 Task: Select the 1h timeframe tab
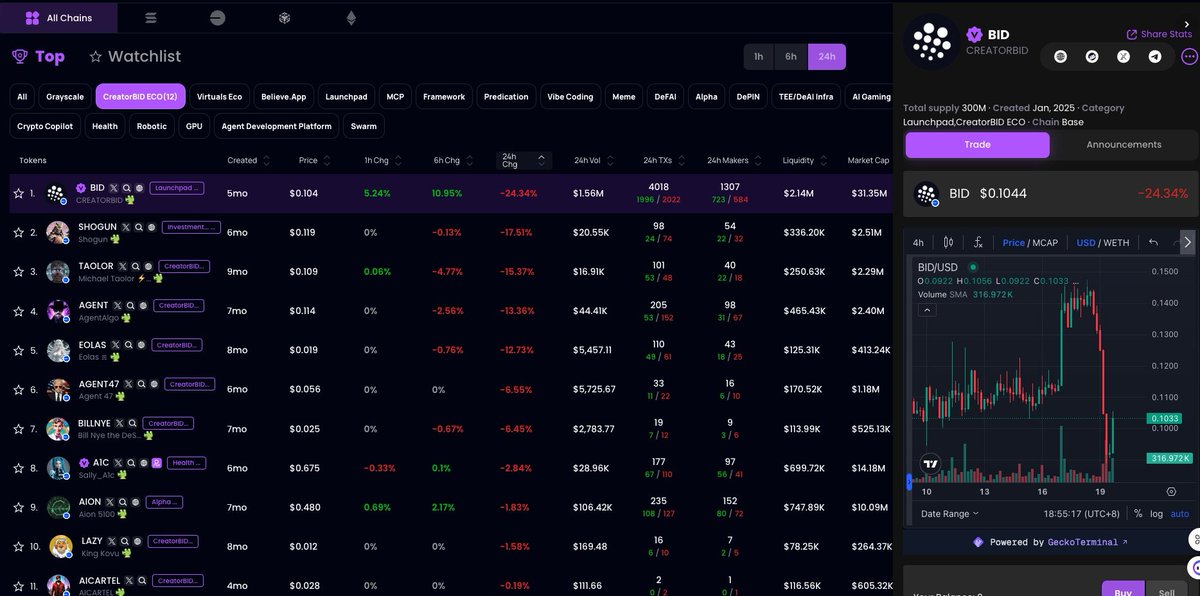[759, 57]
